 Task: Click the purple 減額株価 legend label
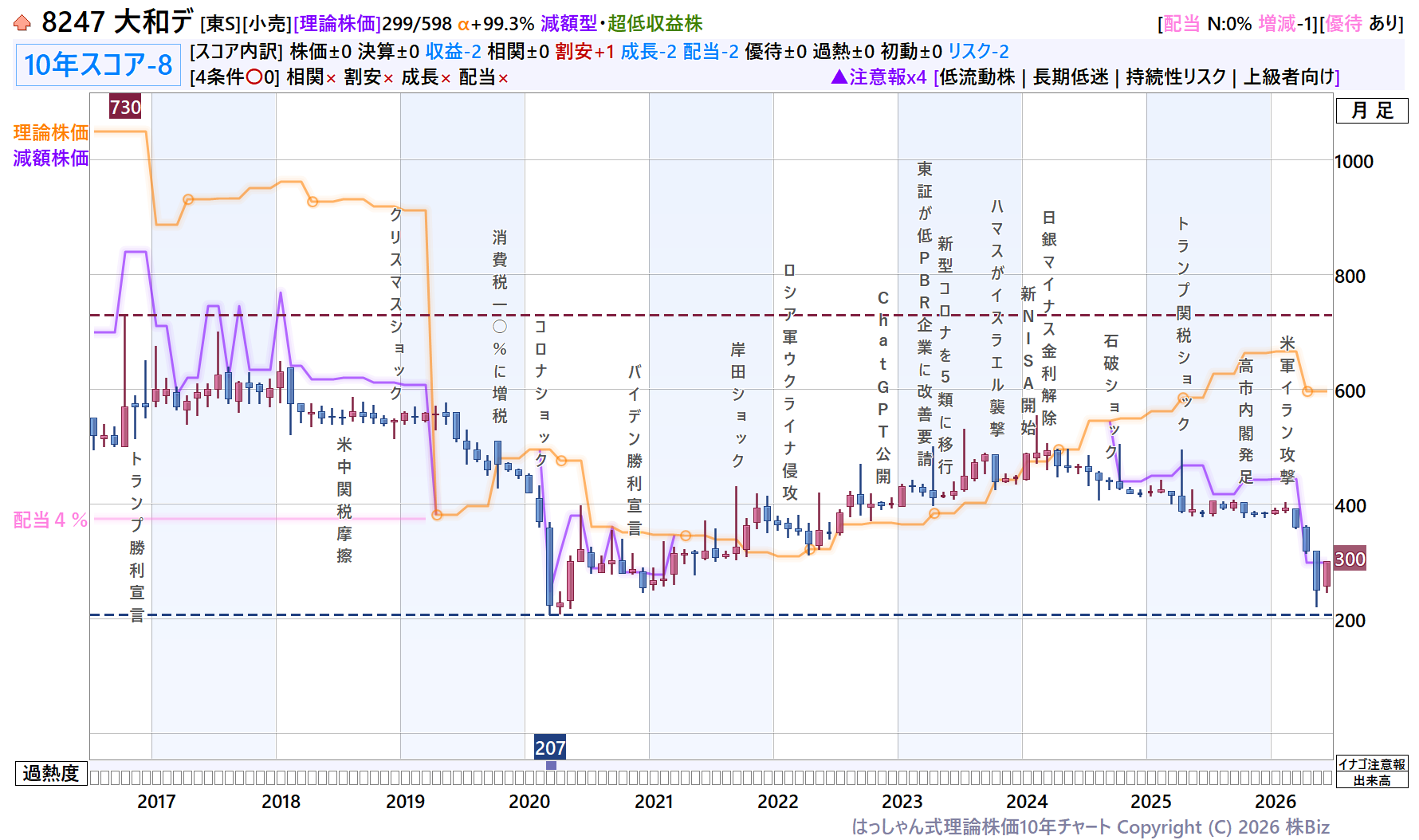[51, 158]
